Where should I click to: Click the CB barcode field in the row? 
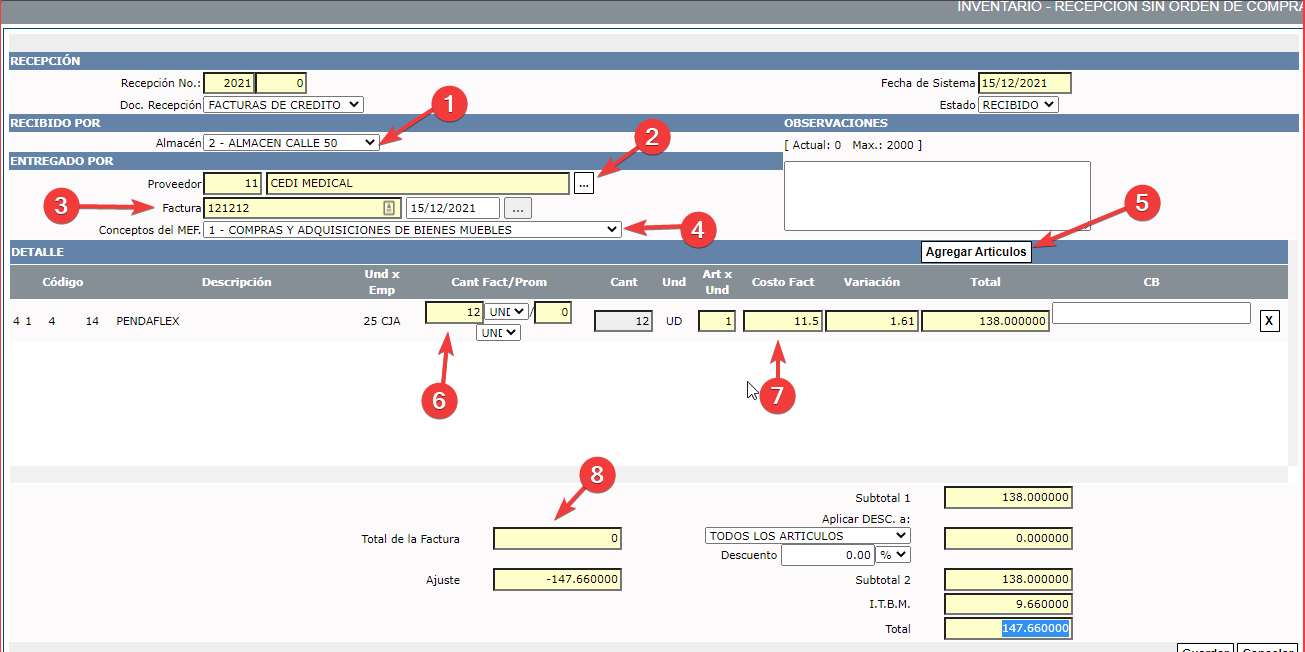1150,313
